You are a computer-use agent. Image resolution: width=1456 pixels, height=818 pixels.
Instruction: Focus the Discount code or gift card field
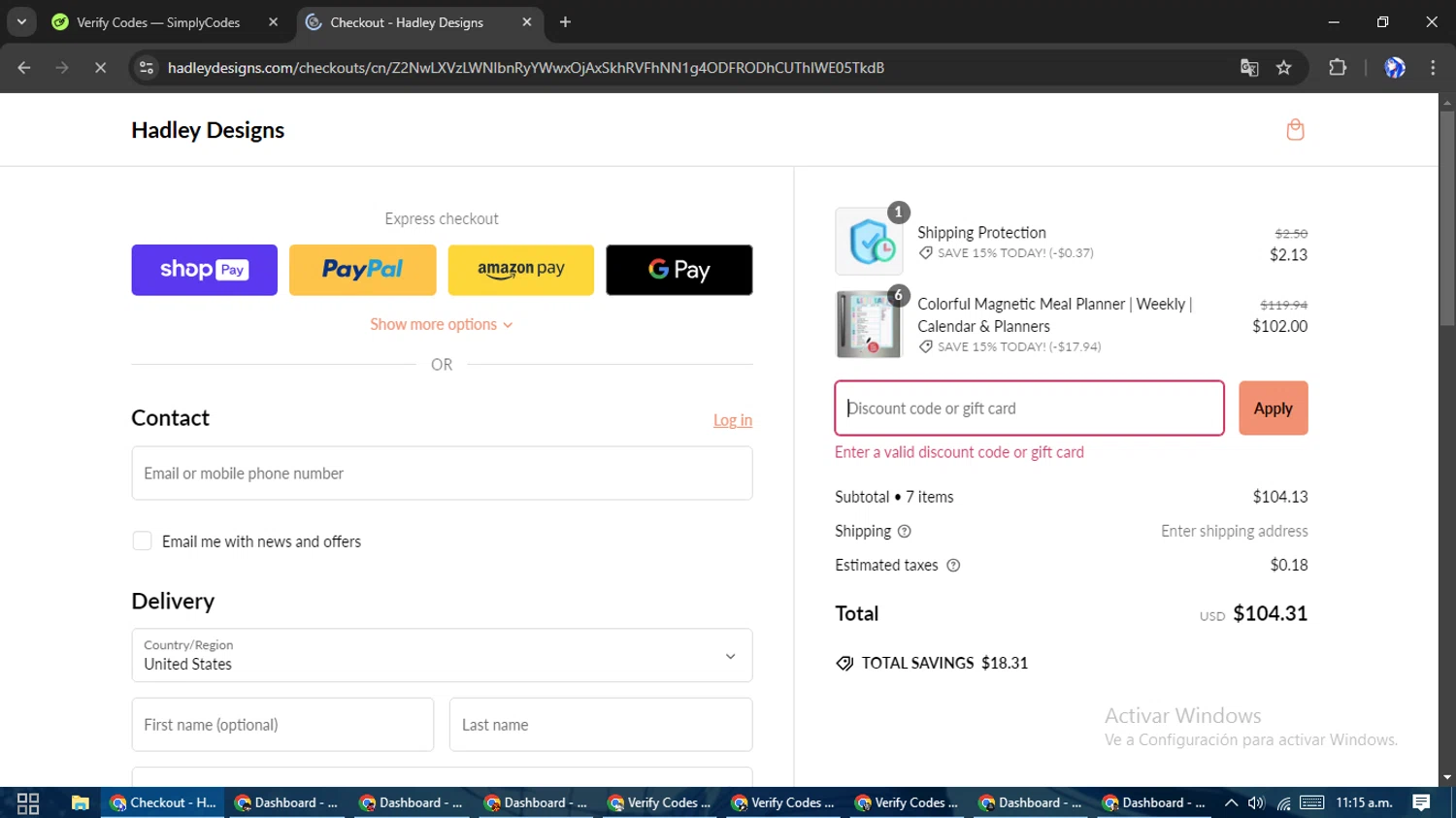1029,409
